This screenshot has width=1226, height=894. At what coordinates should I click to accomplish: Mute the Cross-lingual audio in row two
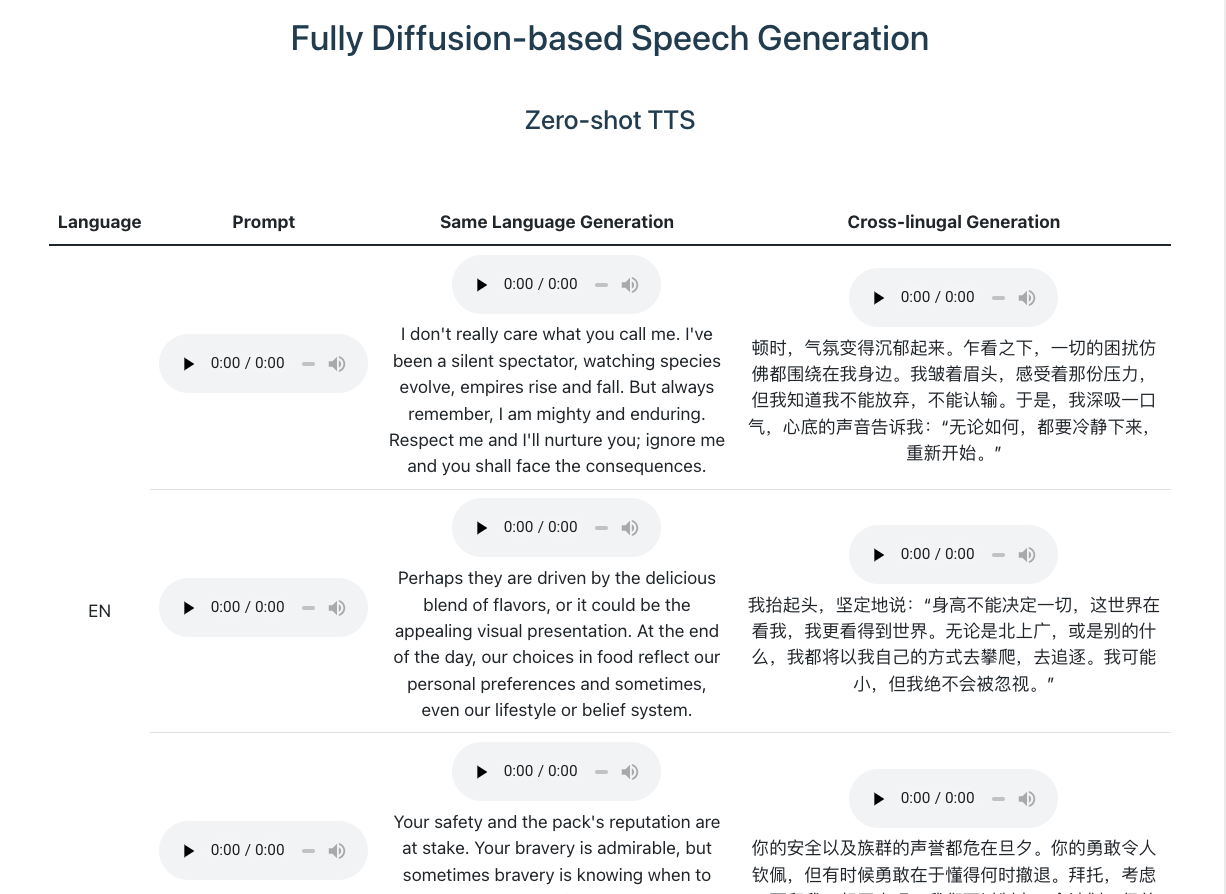pos(1027,554)
